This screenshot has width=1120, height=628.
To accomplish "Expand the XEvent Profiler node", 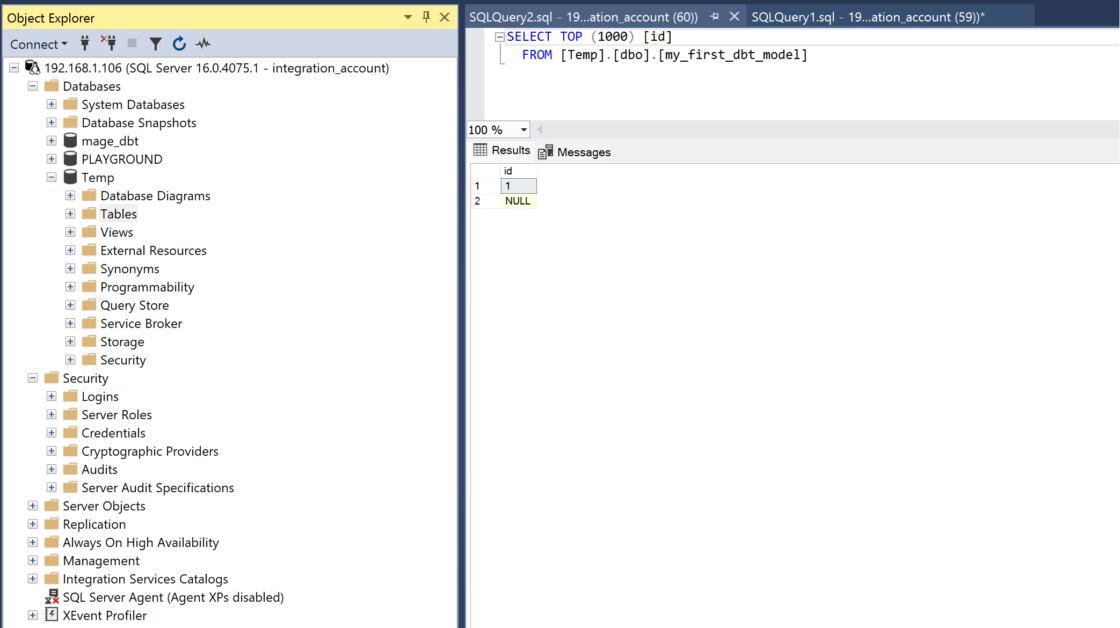I will point(33,615).
